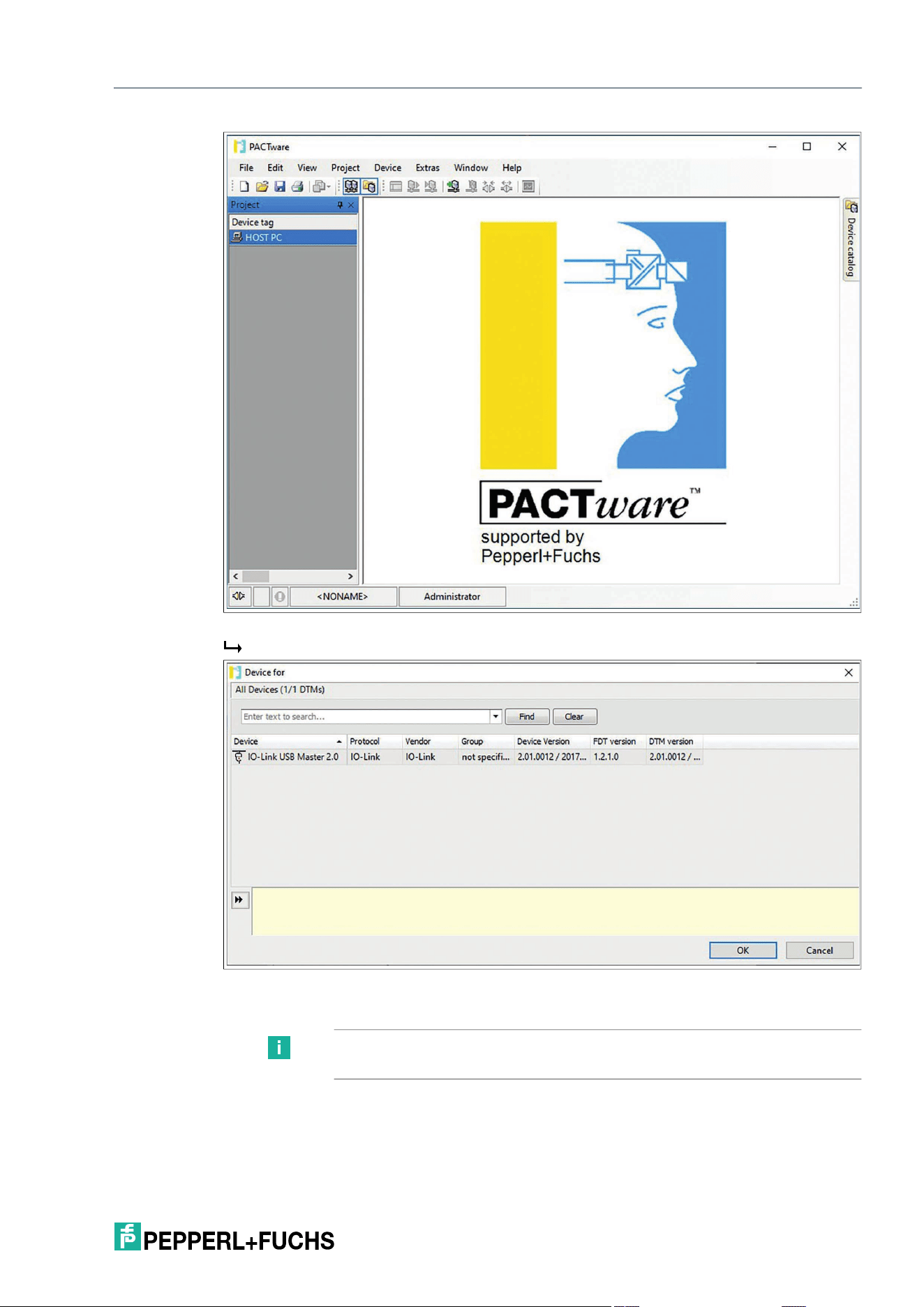Click the Project panel scrollbar right arrow
This screenshot has height=1307, width=924.
click(x=350, y=577)
